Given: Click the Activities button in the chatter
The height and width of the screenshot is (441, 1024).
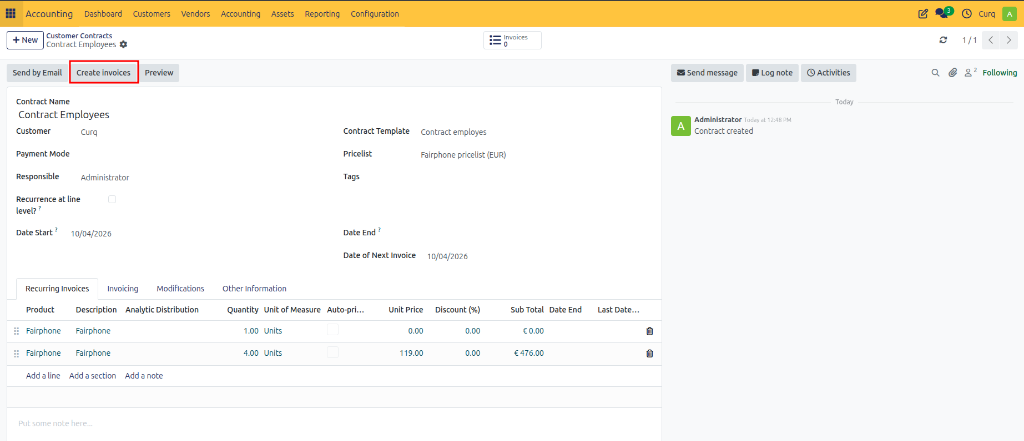Looking at the screenshot, I should pyautogui.click(x=828, y=73).
